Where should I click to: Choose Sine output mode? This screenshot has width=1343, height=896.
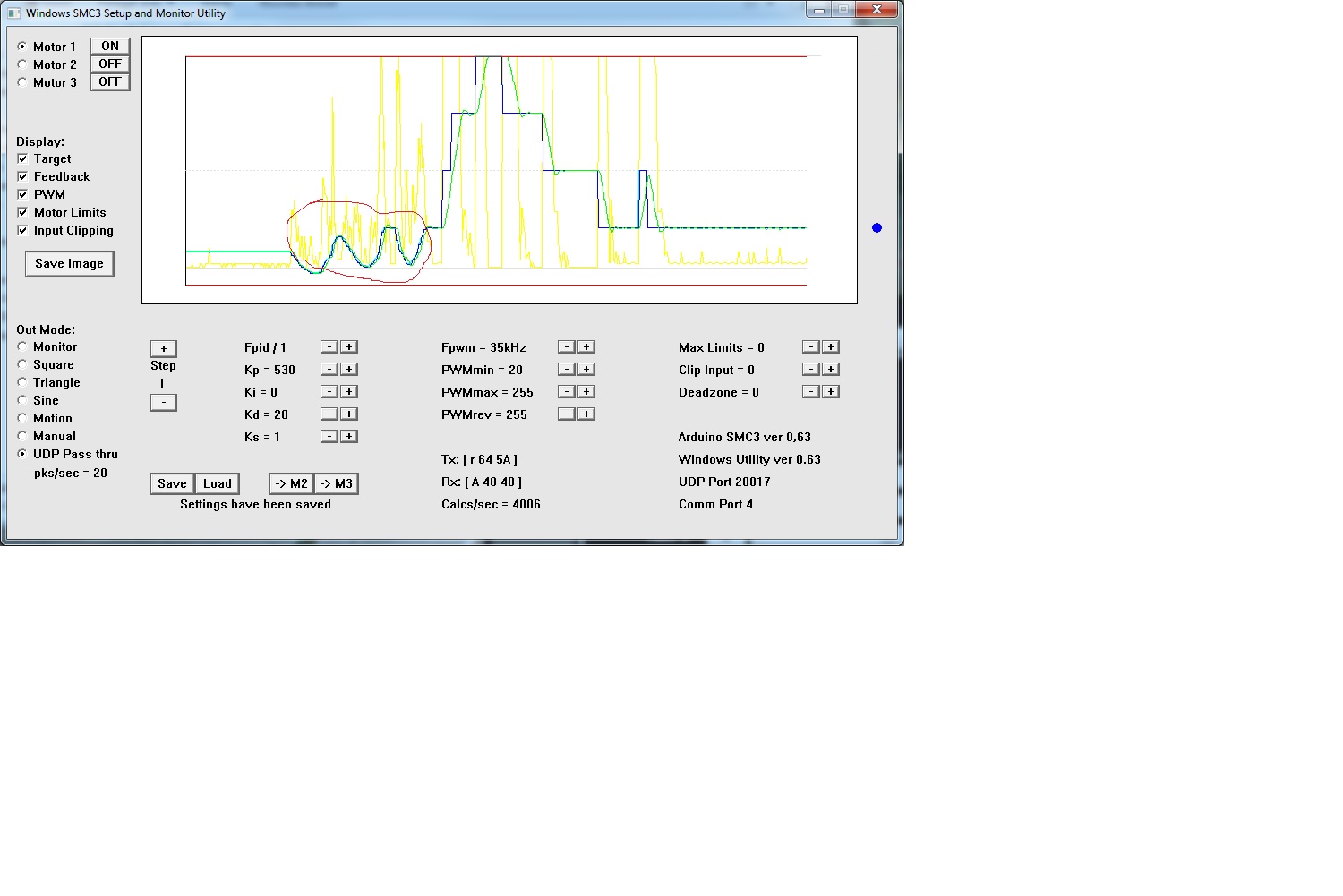pyautogui.click(x=22, y=400)
